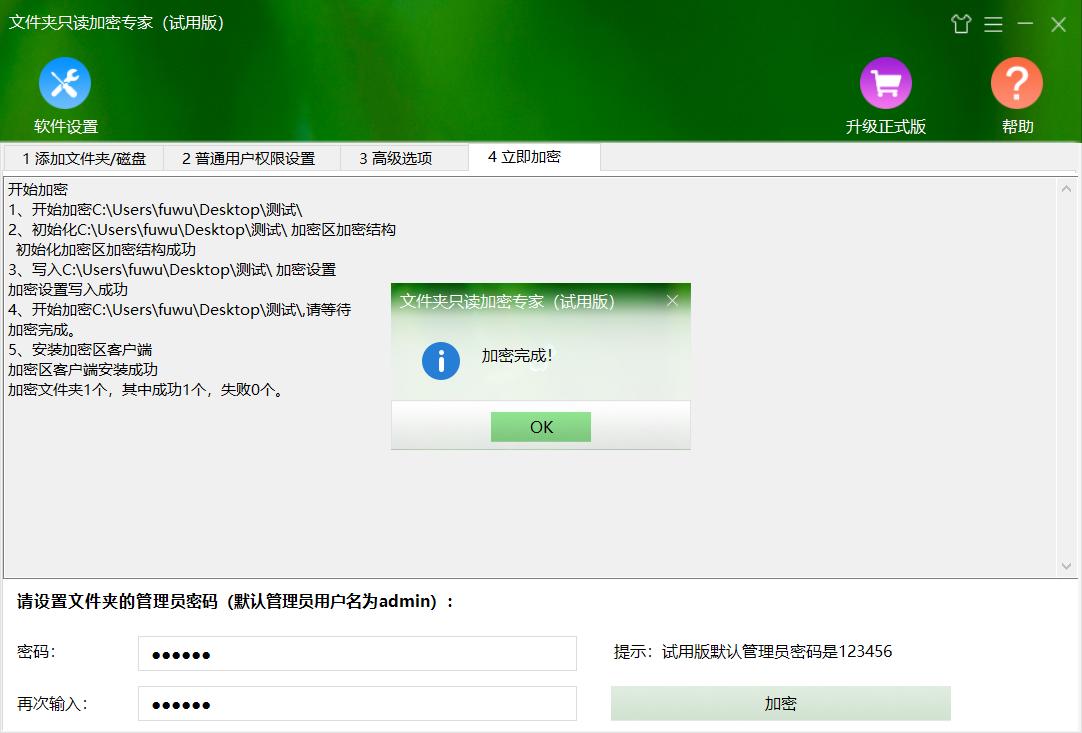Click the 密码 password input field
This screenshot has height=733, width=1082.
click(x=357, y=653)
